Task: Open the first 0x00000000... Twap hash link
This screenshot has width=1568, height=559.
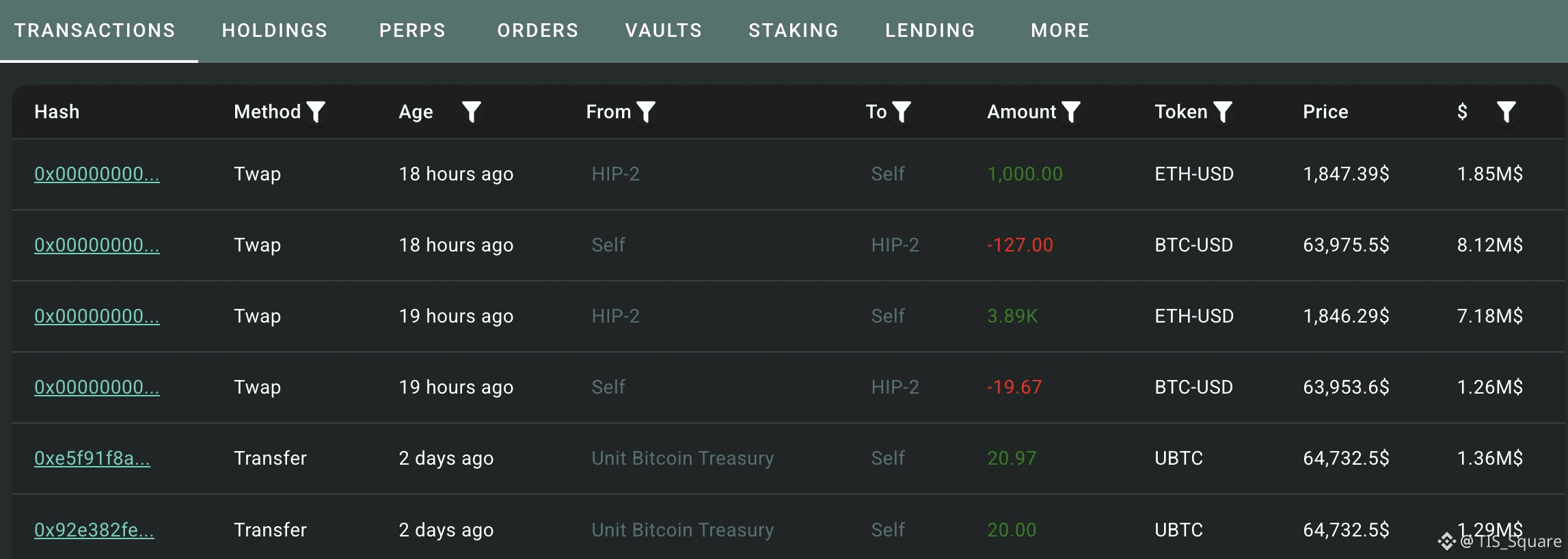Action: click(x=97, y=174)
